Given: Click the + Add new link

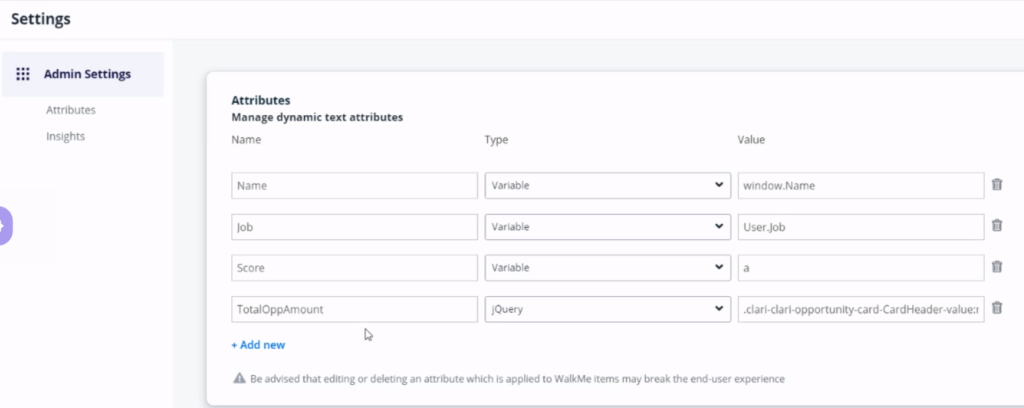Looking at the screenshot, I should (258, 345).
